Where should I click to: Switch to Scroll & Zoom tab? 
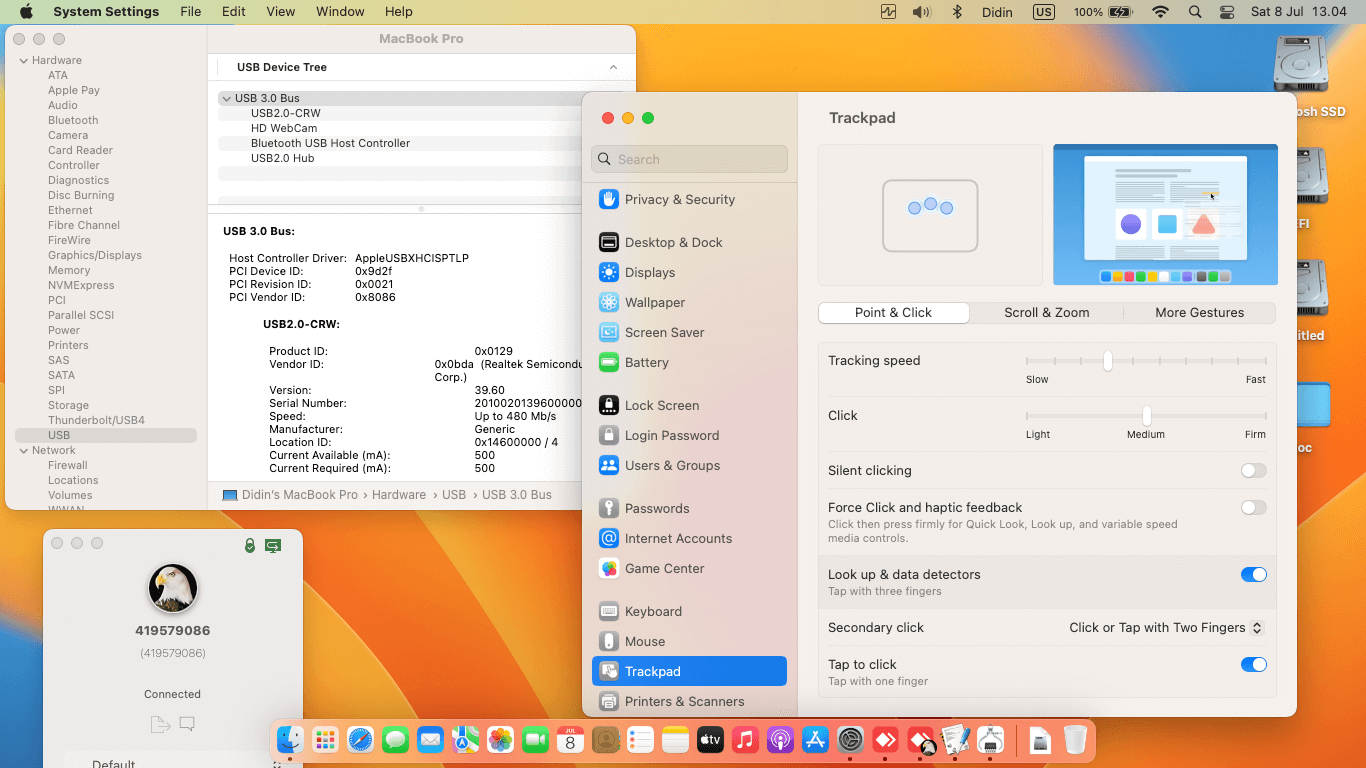1046,312
